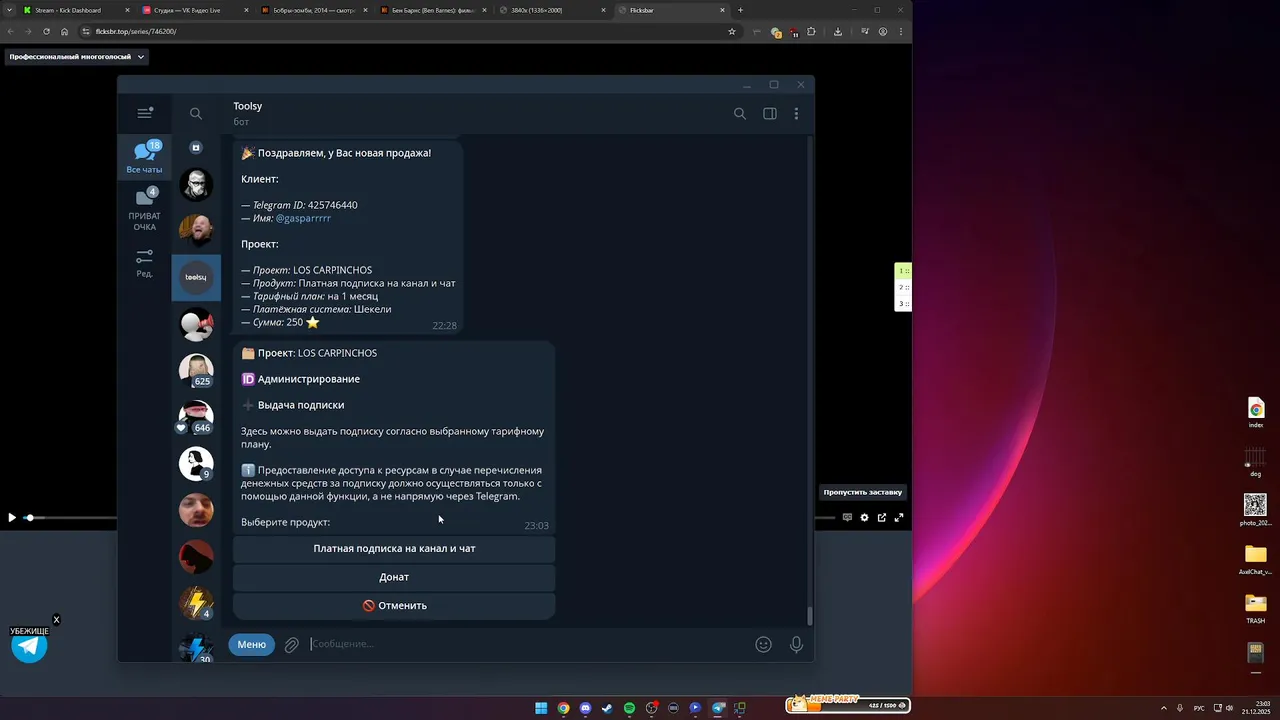Expand 'Профессиональный многоголосый' voice-over dropdown
The image size is (1280, 720).
tap(77, 57)
